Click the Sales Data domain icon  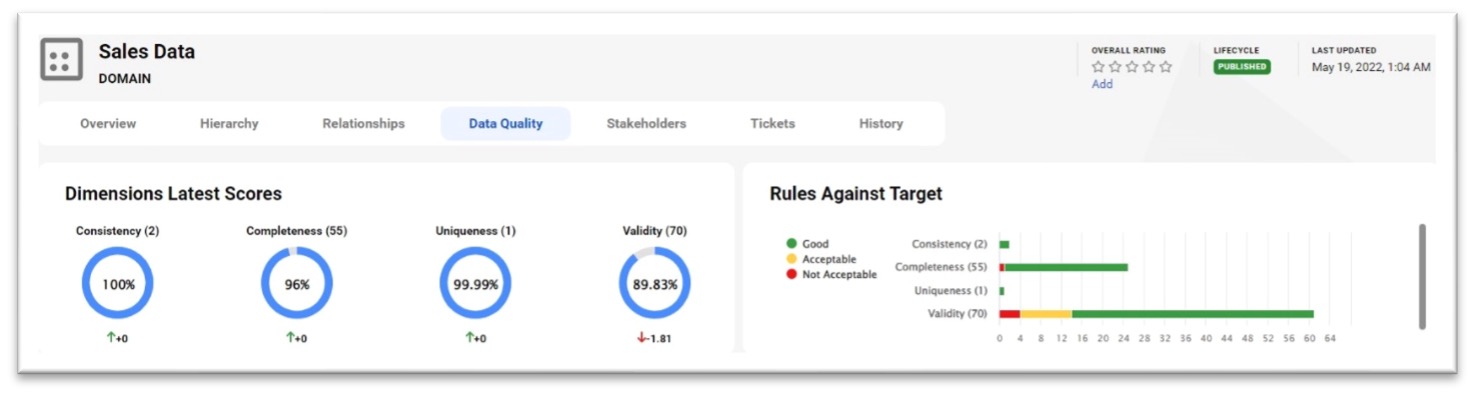click(x=61, y=59)
